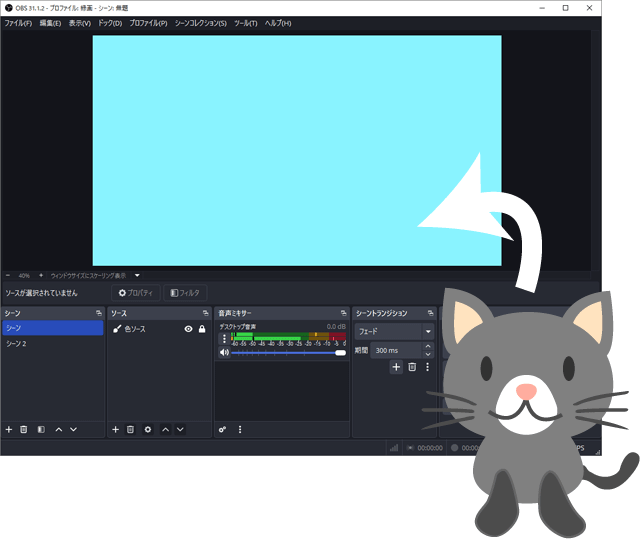This screenshot has width=640, height=539.
Task: Zoom in the preview with plus button
Action: (41, 275)
